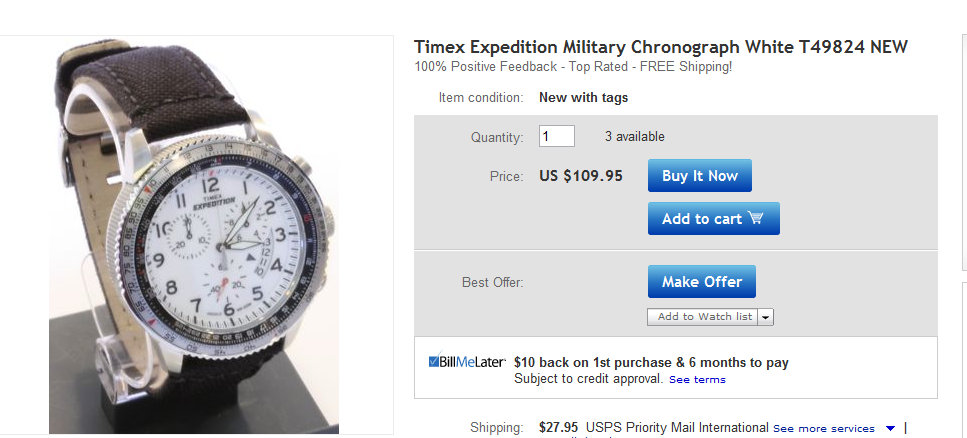Click the $10 back on 1st purchase offer text
The height and width of the screenshot is (438, 967).
(651, 362)
